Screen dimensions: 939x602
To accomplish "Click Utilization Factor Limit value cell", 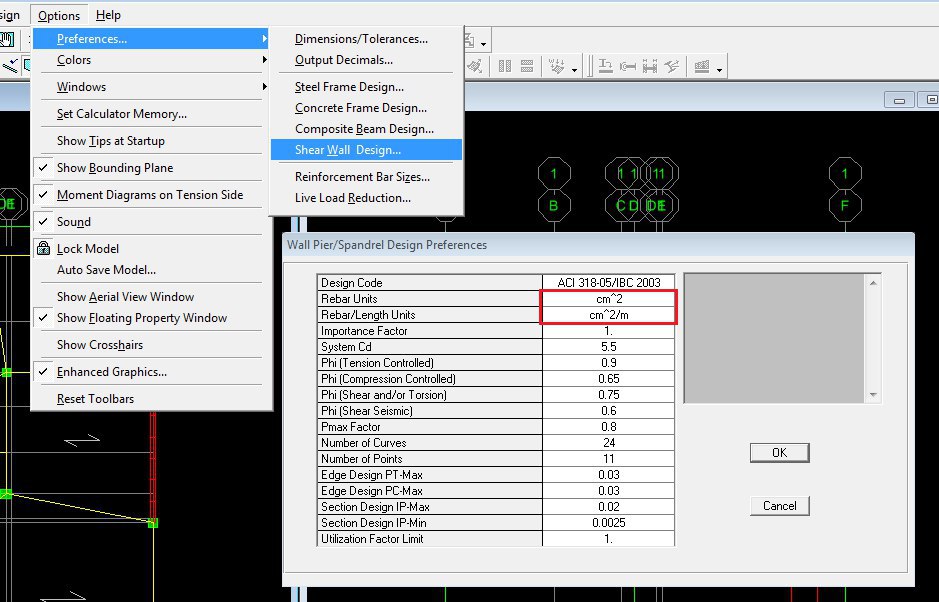I will (x=608, y=539).
